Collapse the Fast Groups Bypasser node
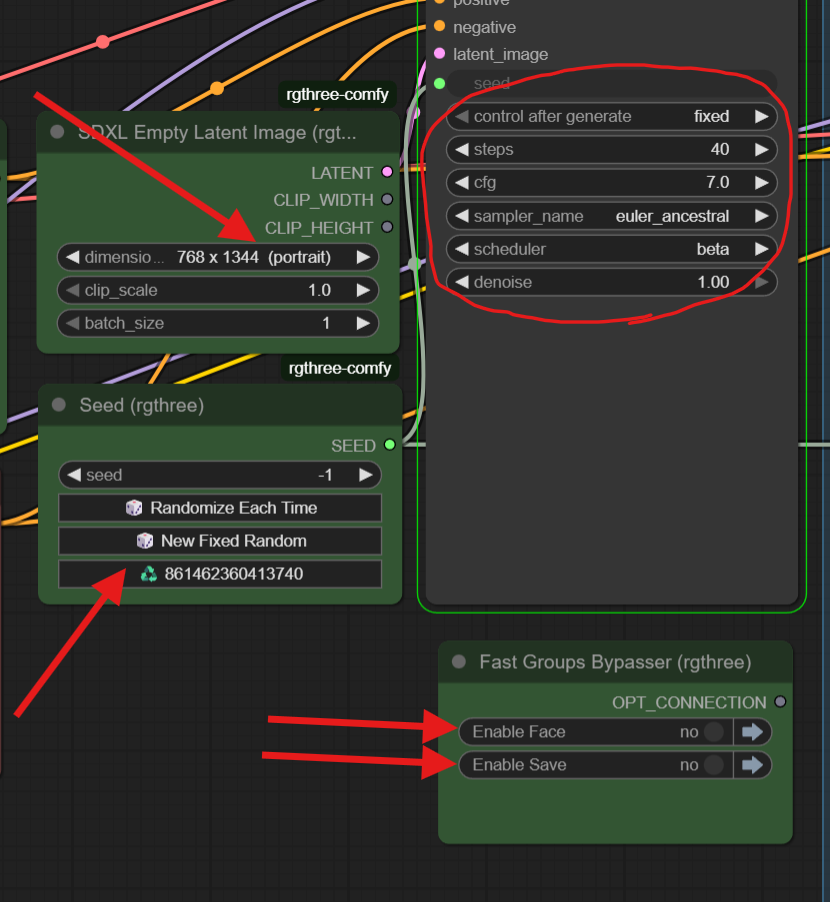This screenshot has width=830, height=902. (x=458, y=661)
